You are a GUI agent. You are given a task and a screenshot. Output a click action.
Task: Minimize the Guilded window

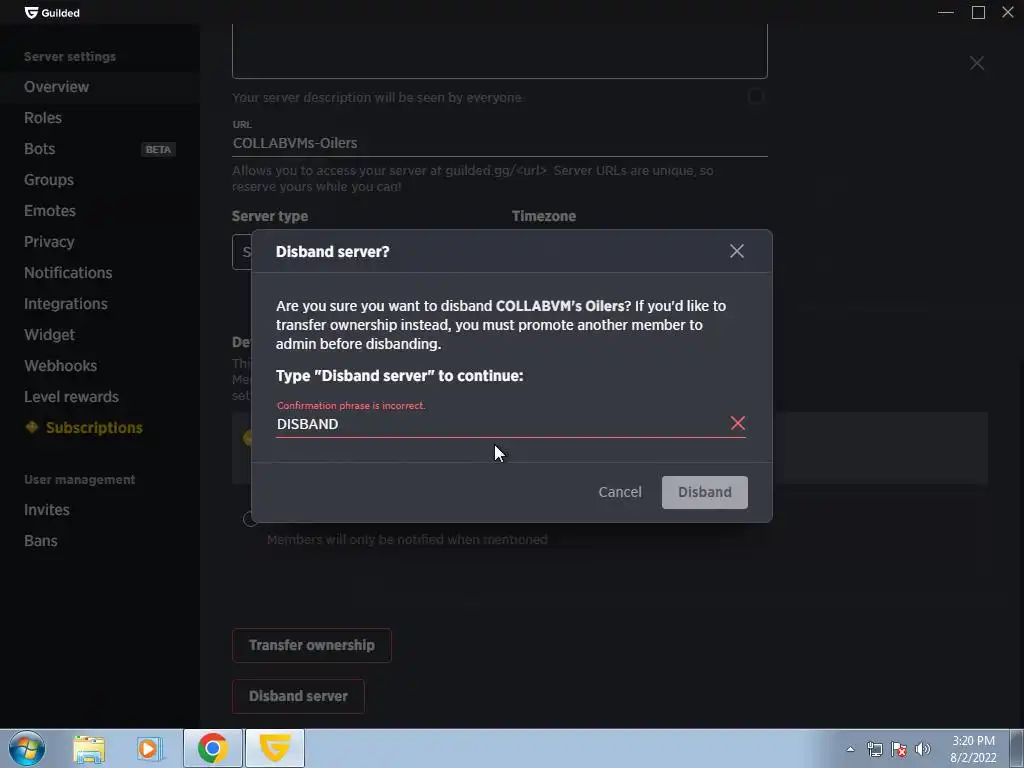[946, 12]
